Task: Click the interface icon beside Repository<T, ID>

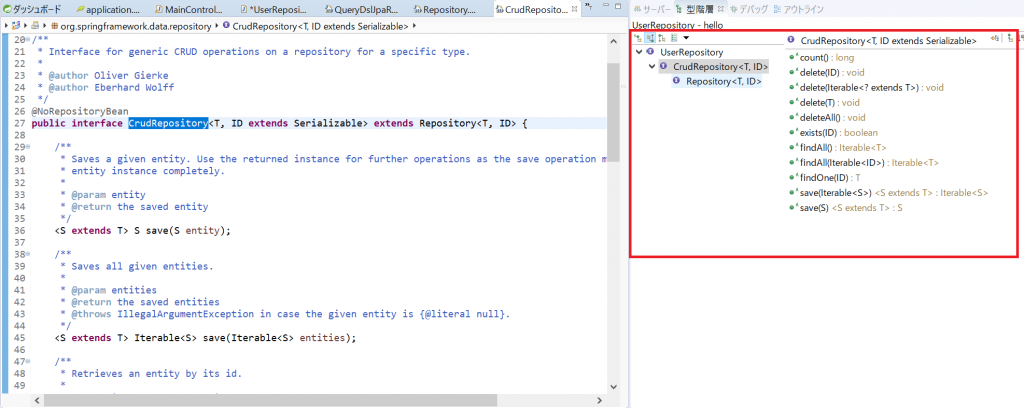Action: pyautogui.click(x=677, y=81)
